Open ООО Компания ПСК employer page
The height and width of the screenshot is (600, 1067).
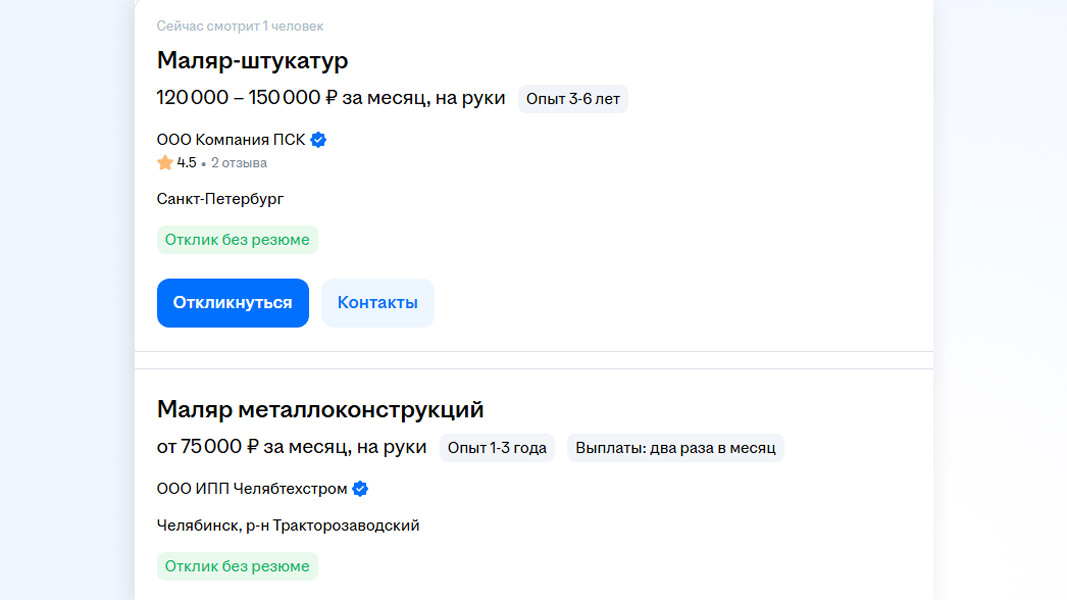pyautogui.click(x=231, y=140)
